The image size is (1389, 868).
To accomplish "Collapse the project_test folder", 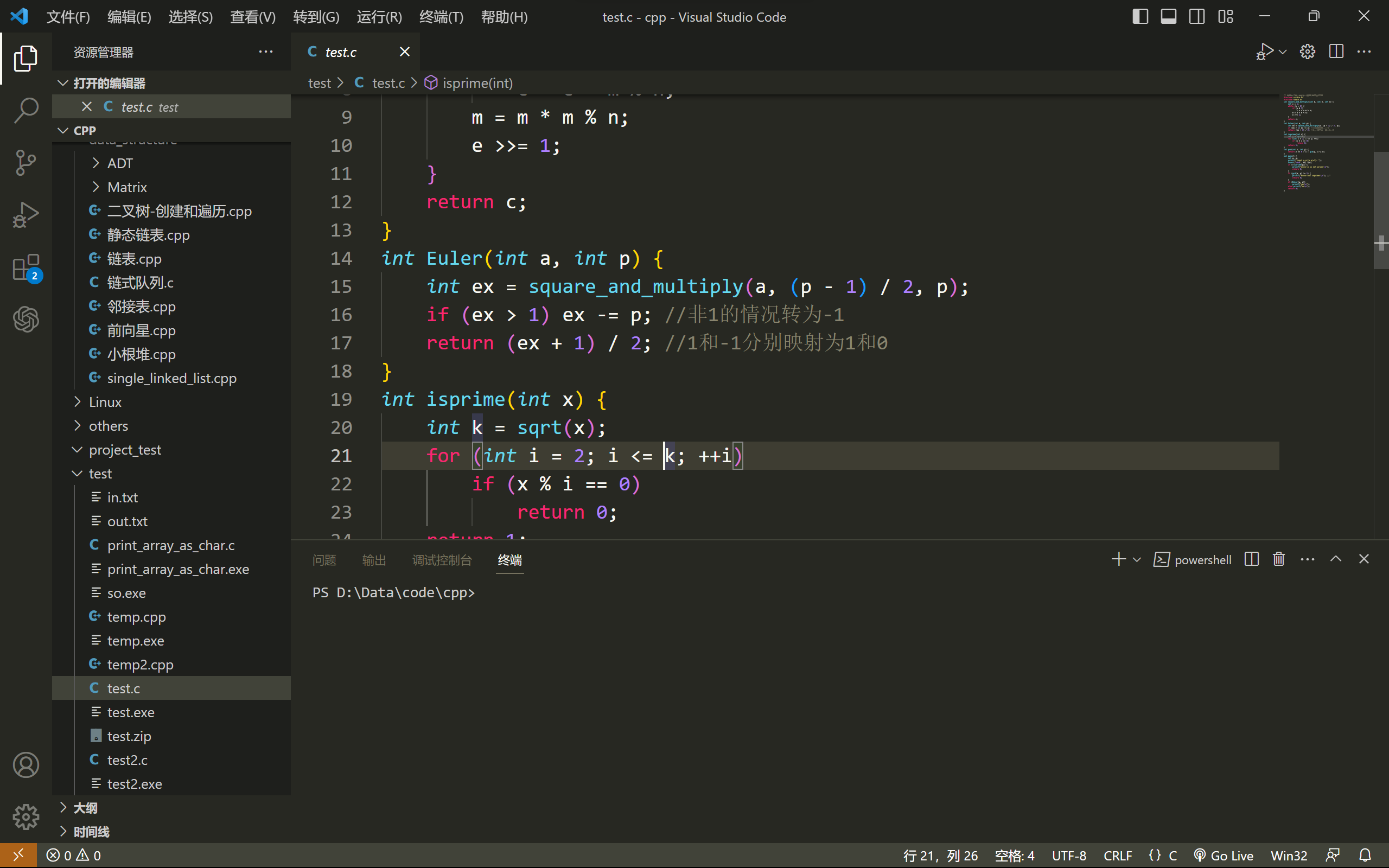I will tap(125, 450).
